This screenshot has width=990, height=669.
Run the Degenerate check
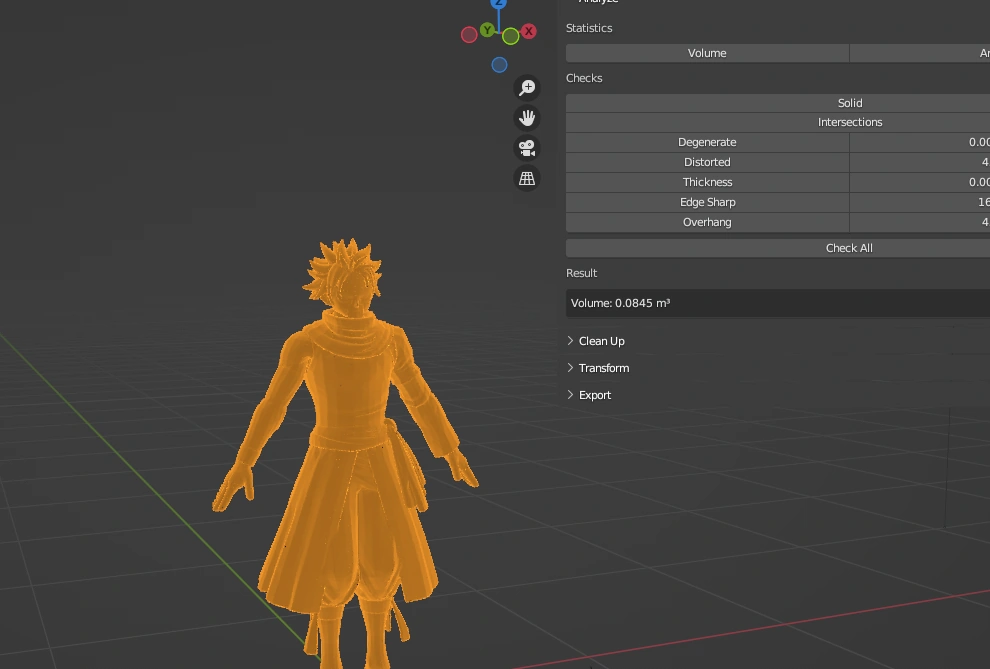click(707, 143)
